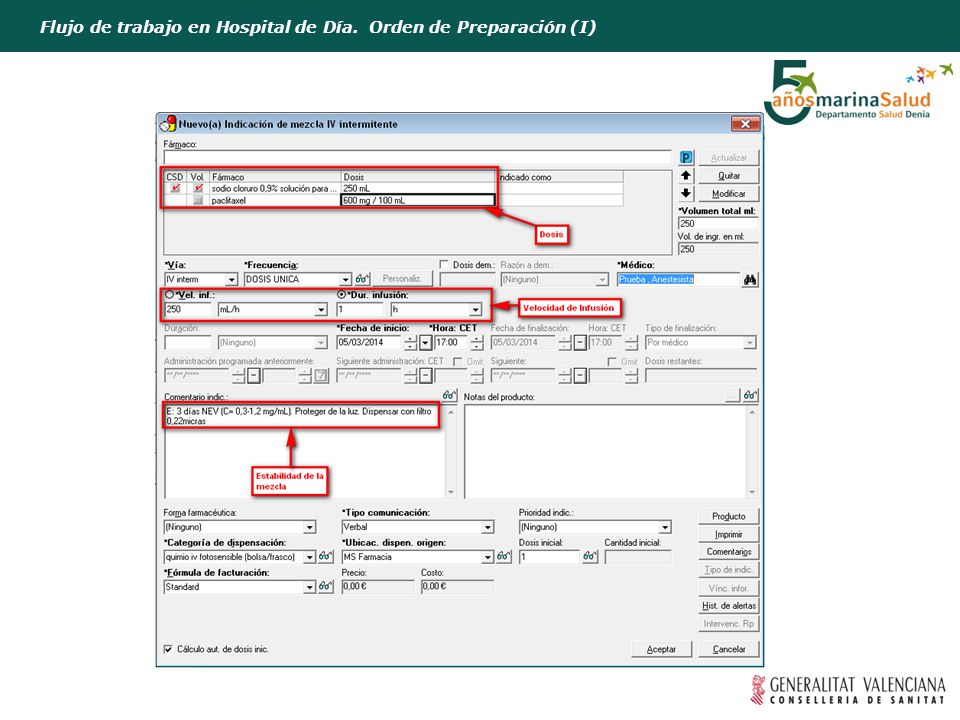This screenshot has width=960, height=720.
Task: Adjust Fecha de inicio date spinner
Action: (411, 343)
